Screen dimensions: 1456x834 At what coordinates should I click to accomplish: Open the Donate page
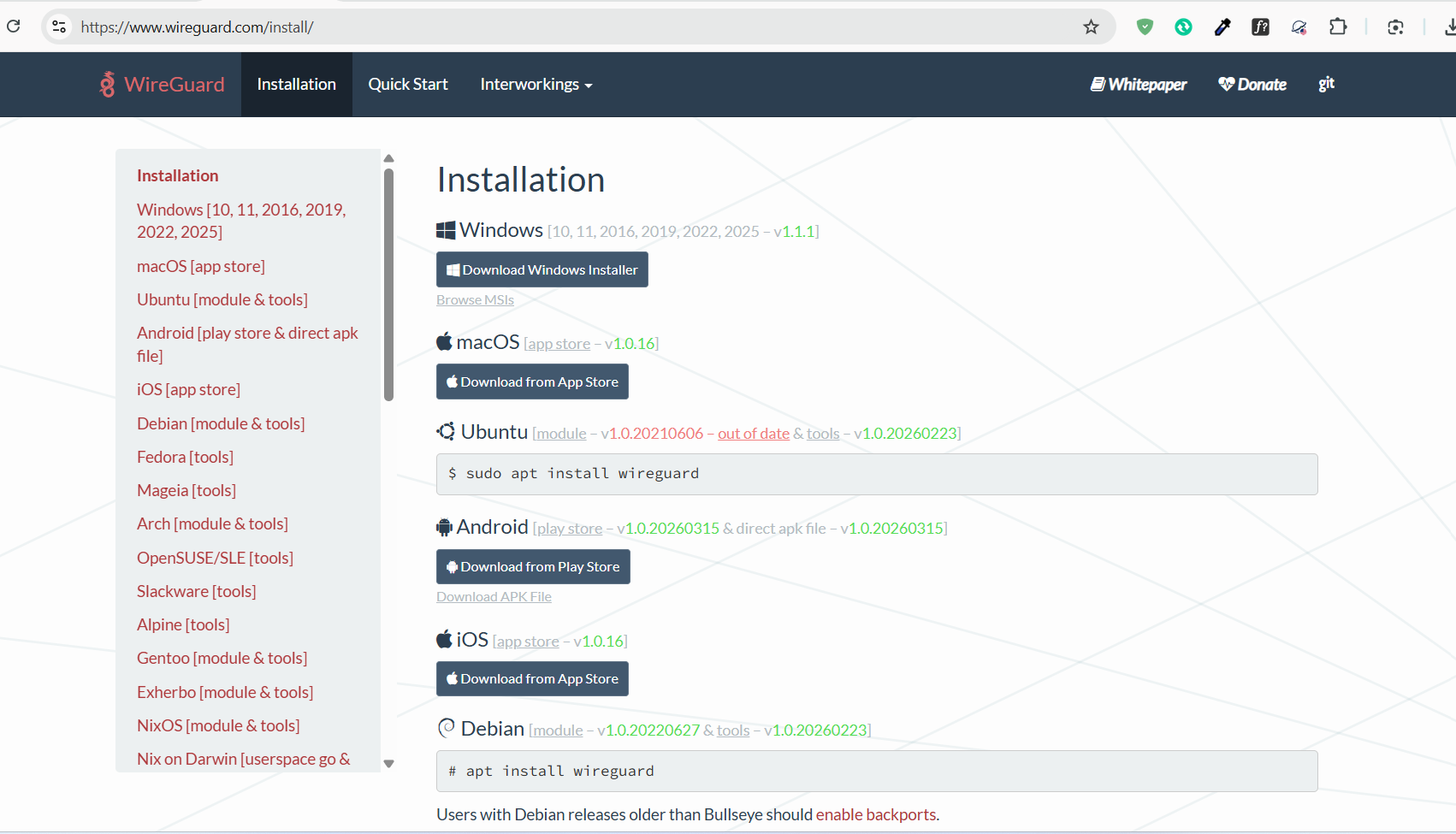tap(1252, 84)
